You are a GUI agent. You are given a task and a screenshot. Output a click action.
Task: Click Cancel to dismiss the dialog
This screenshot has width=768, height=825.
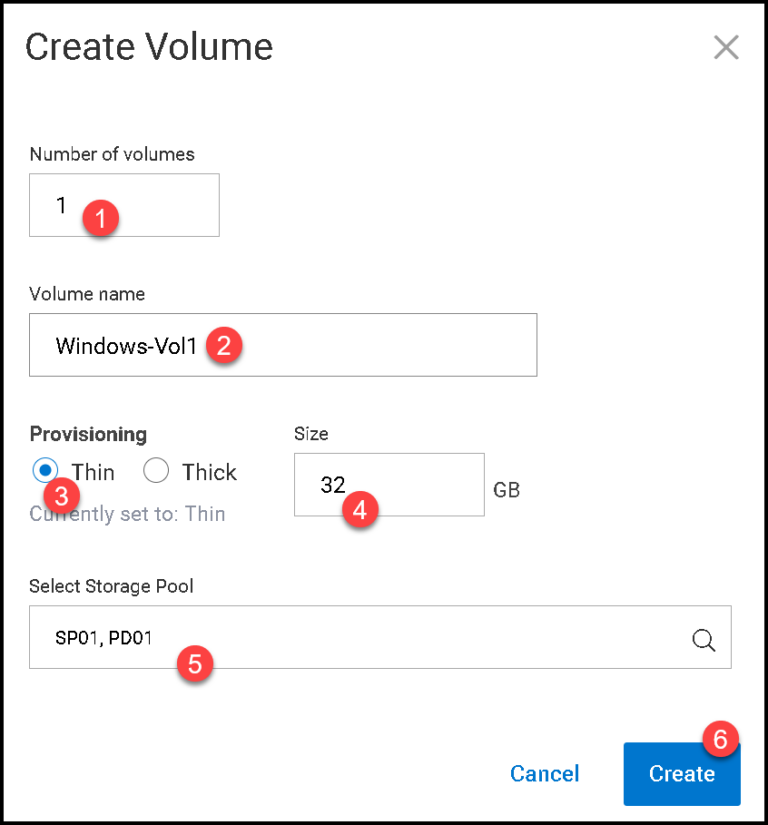[544, 773]
